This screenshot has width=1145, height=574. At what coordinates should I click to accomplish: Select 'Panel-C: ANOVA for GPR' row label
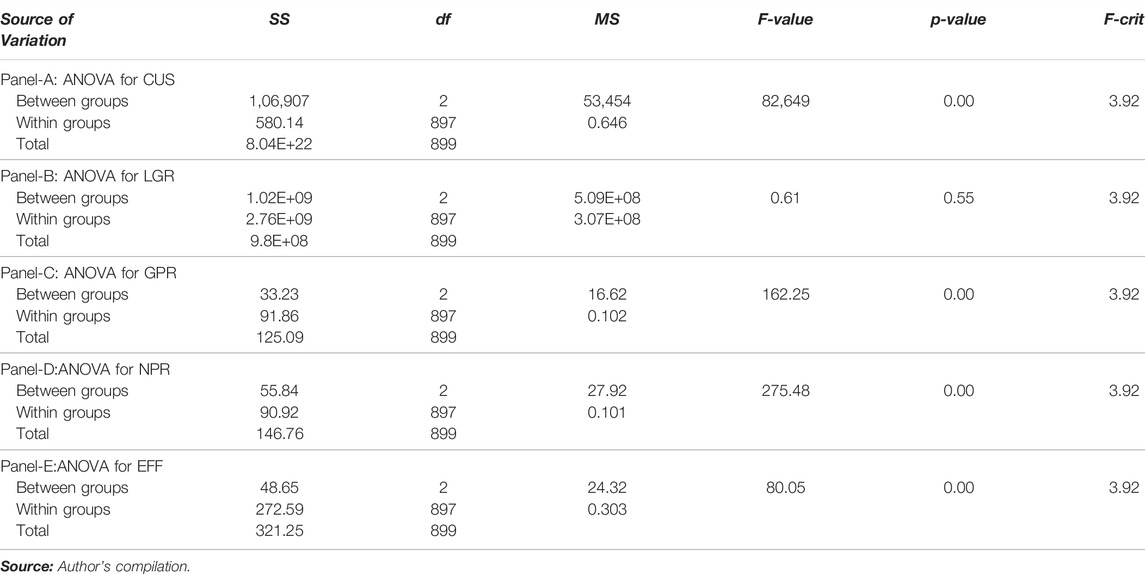[x=88, y=272]
